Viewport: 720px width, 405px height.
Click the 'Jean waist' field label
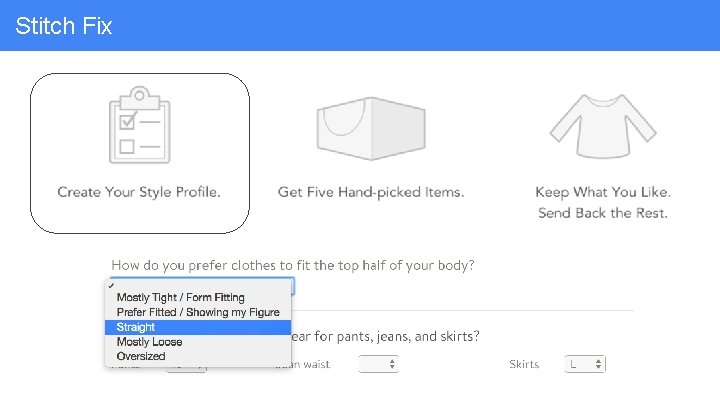304,364
